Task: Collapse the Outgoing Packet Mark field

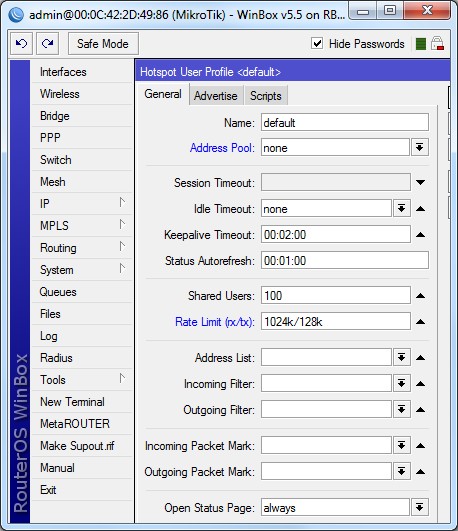Action: [x=420, y=472]
